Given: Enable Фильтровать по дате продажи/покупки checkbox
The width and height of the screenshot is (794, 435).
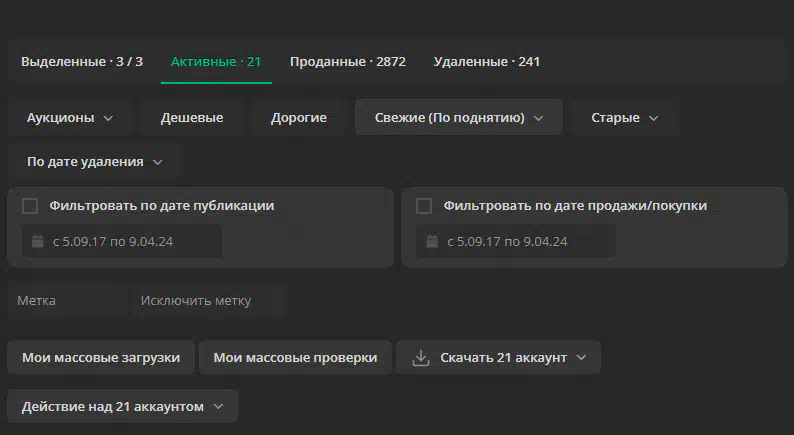Looking at the screenshot, I should tap(424, 206).
